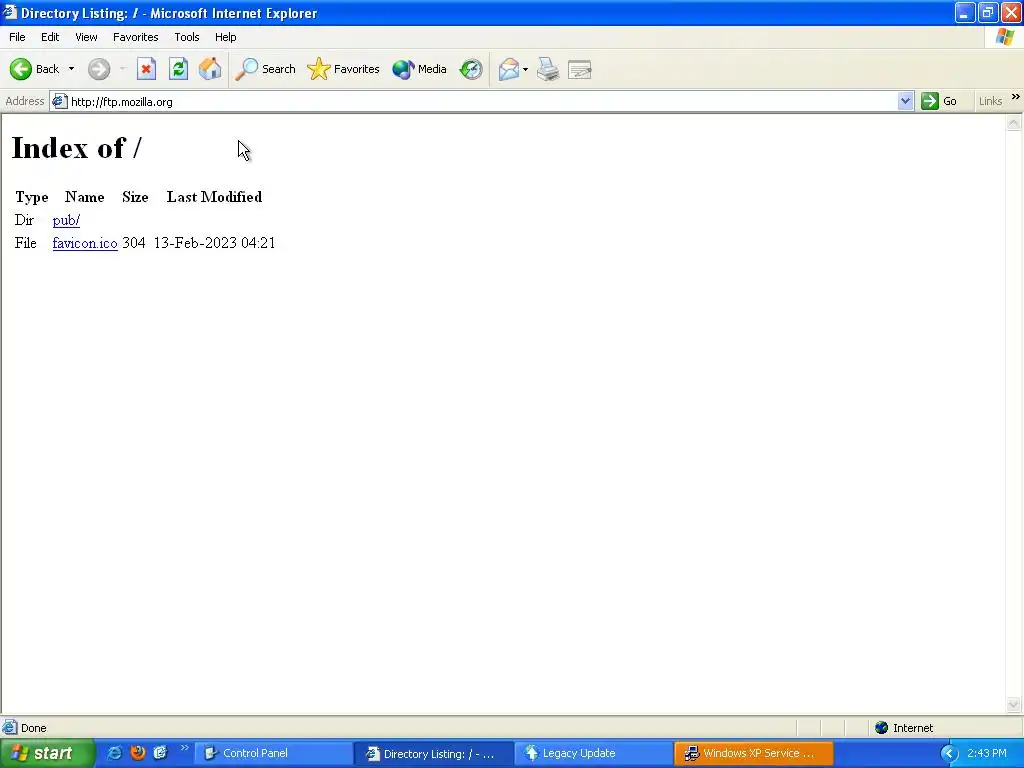Stop page loading with red X icon

[x=146, y=69]
